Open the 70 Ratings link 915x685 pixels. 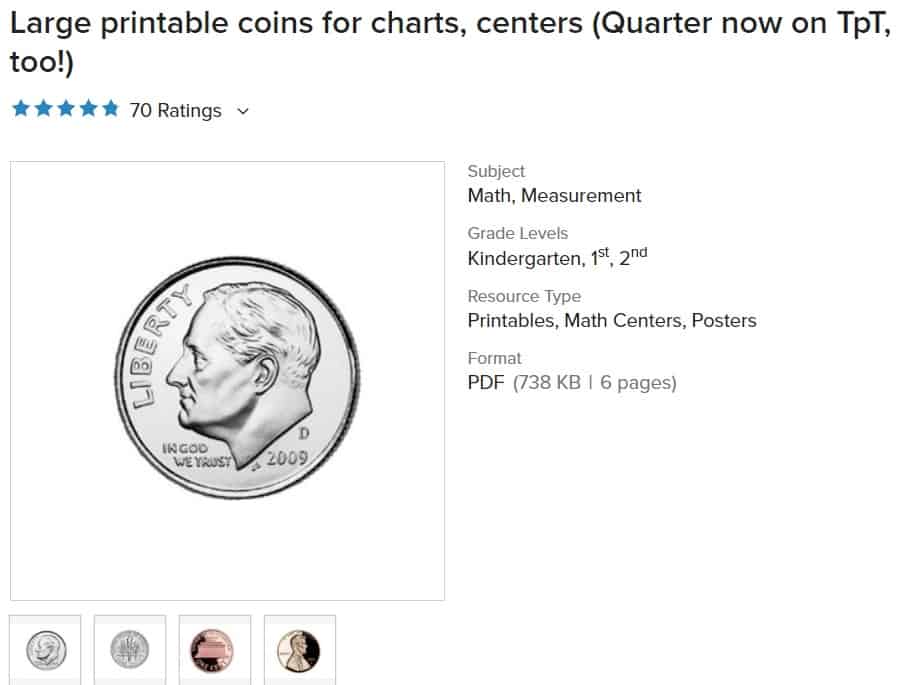176,110
